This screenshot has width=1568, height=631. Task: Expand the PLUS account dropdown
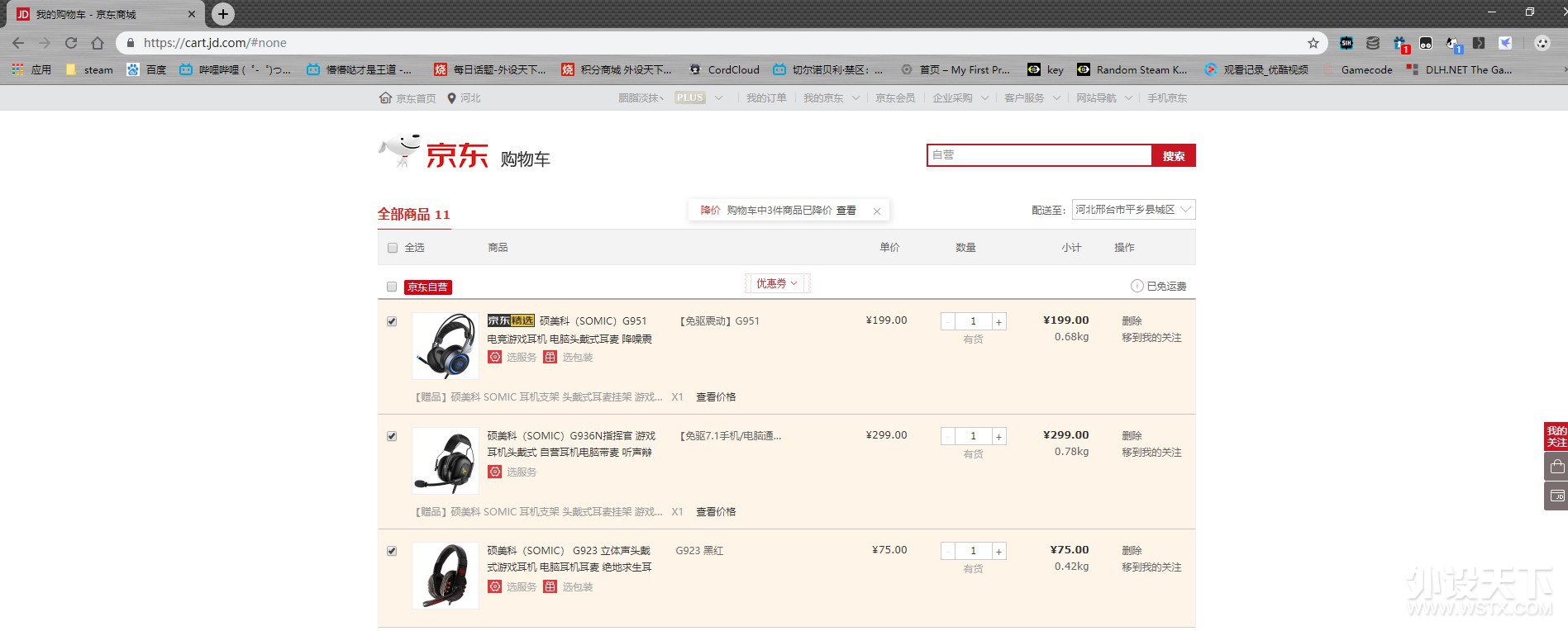click(718, 98)
